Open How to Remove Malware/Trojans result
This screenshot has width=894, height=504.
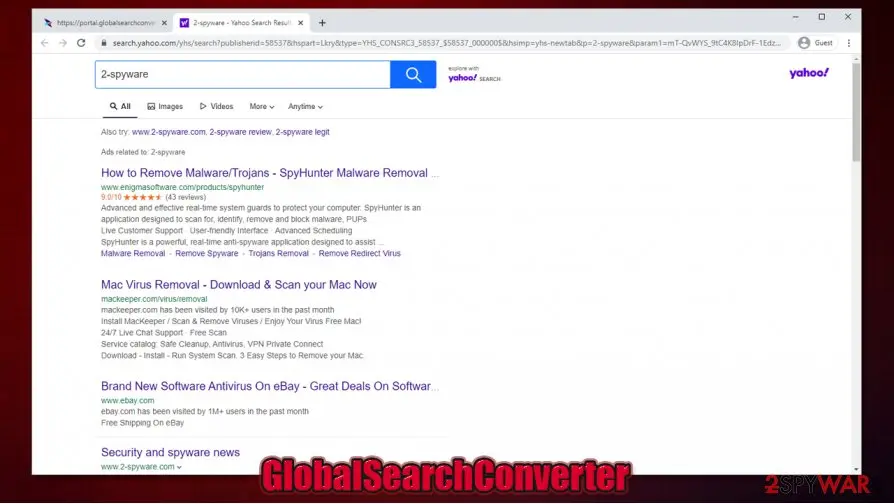[270, 173]
